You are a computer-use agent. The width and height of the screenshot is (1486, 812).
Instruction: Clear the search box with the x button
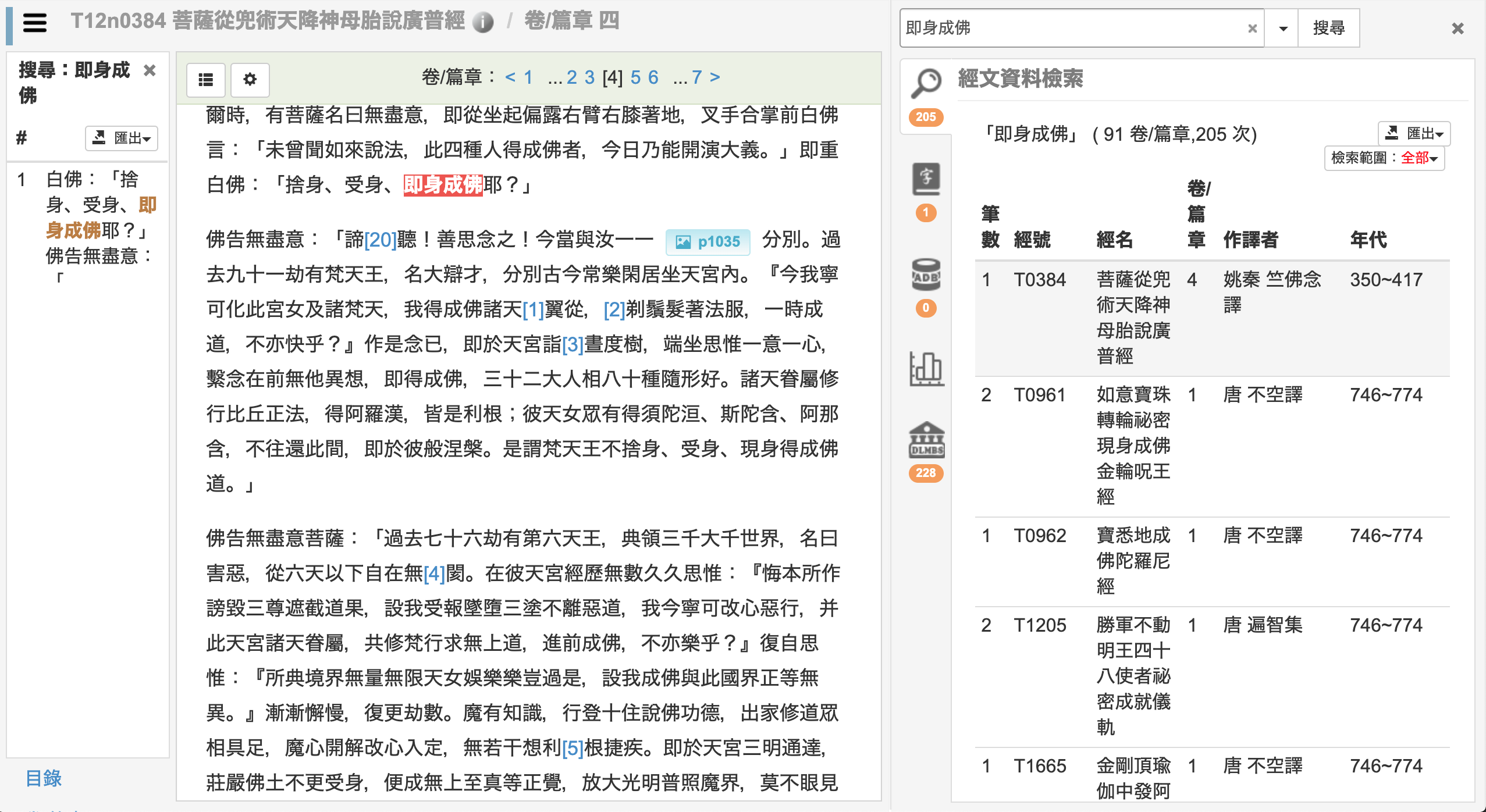click(x=1252, y=27)
